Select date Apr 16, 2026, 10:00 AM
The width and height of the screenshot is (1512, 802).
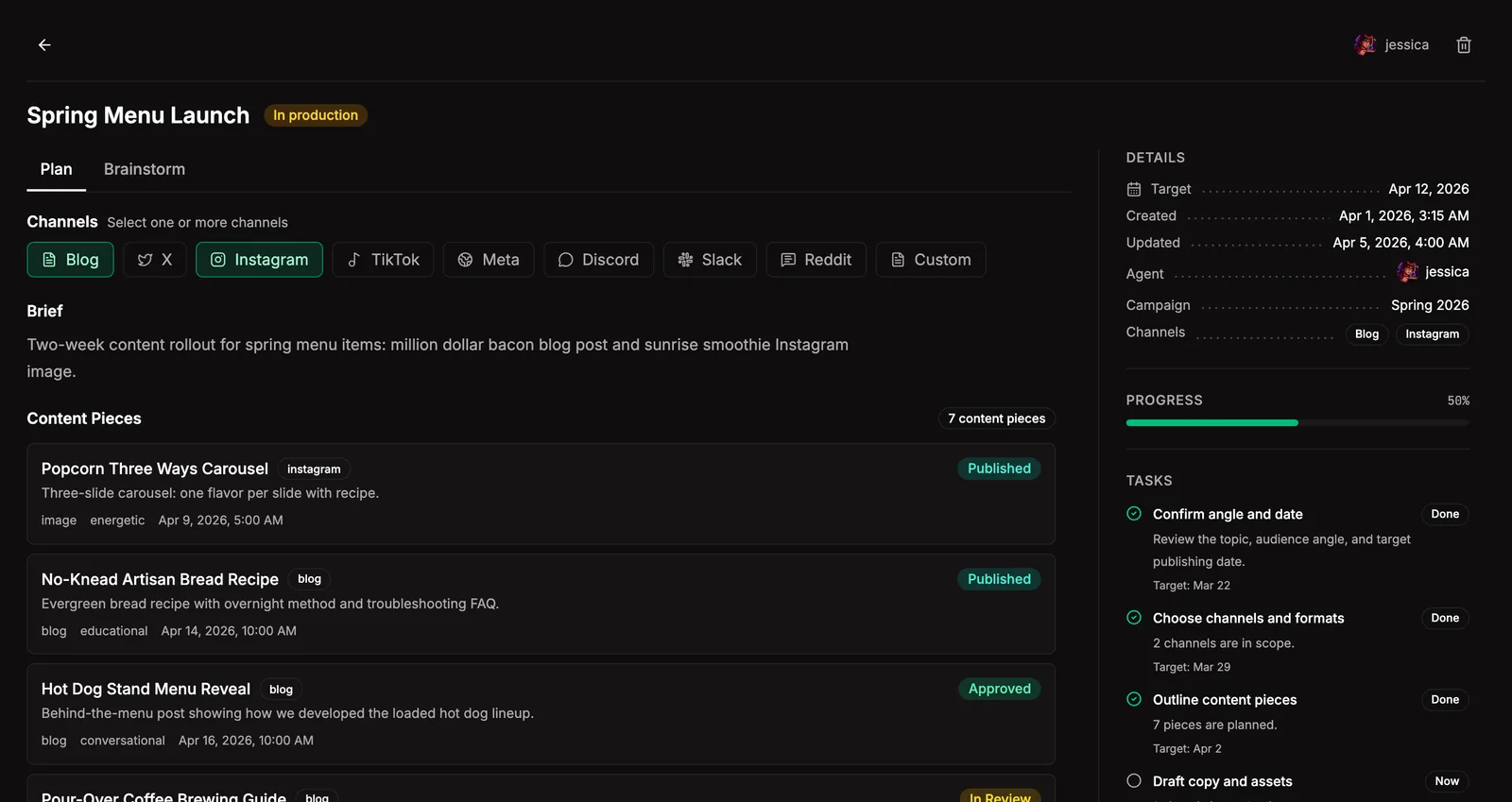tap(246, 741)
